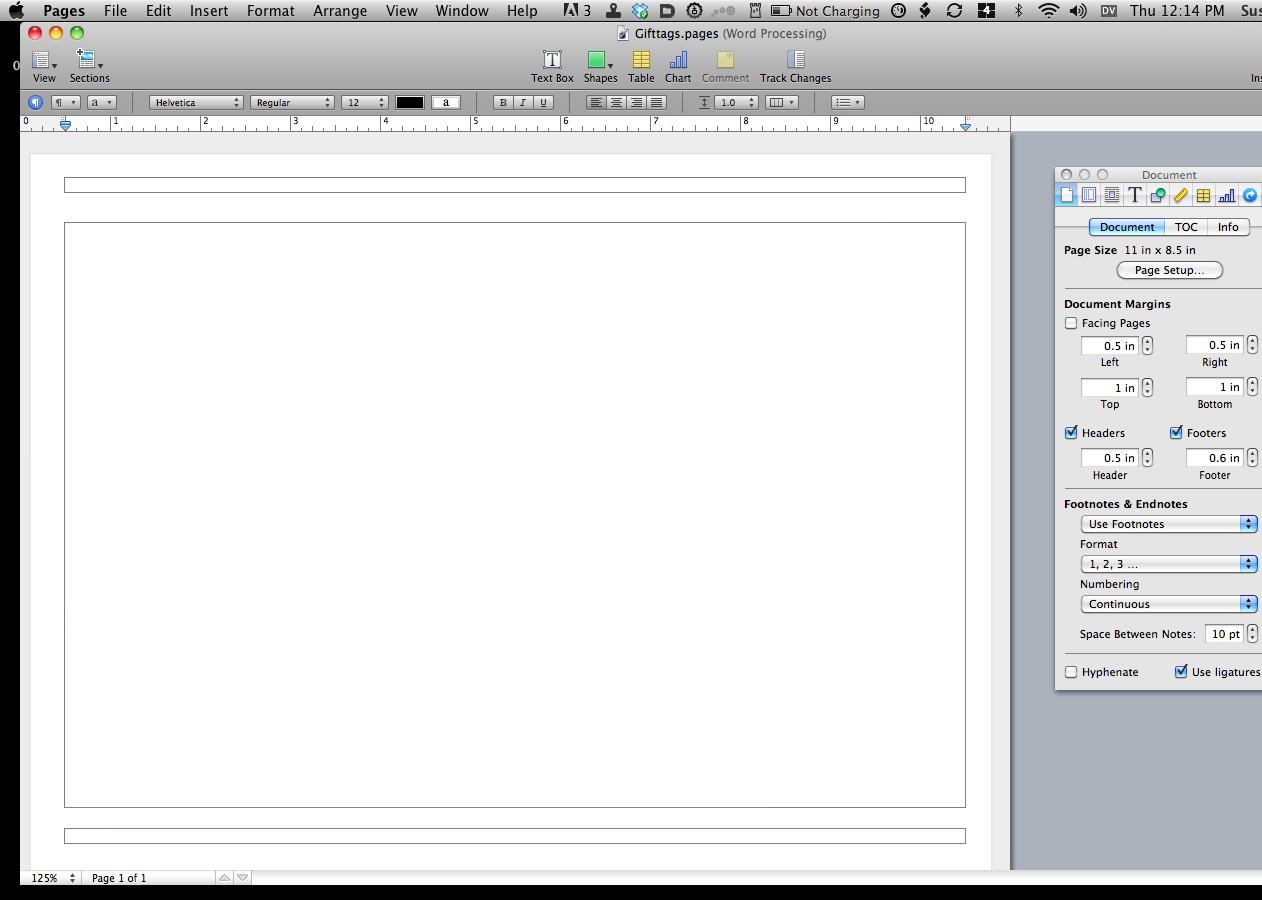Click the Wi-Fi menu bar icon
The height and width of the screenshot is (900, 1262).
pyautogui.click(x=1048, y=11)
